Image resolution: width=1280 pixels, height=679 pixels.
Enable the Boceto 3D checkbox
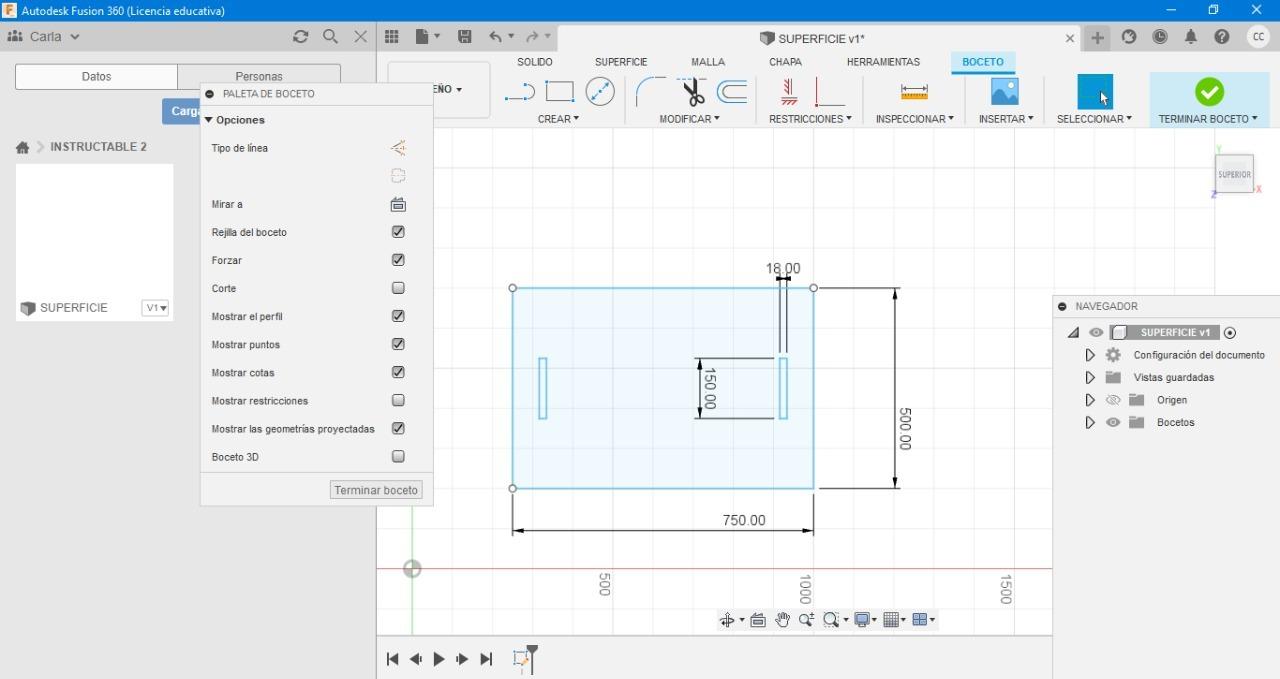pos(398,456)
